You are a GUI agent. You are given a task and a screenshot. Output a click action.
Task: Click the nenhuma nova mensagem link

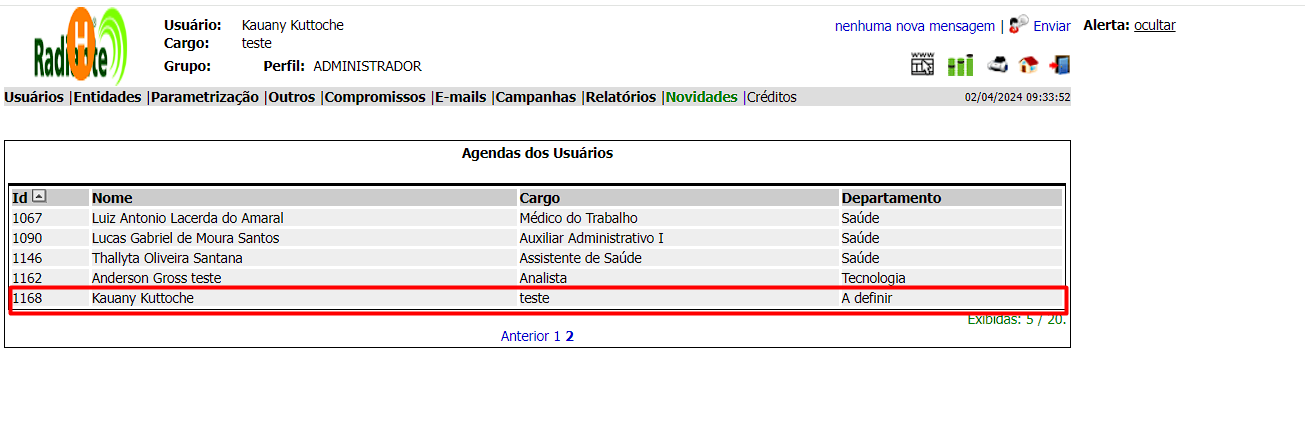(x=914, y=26)
